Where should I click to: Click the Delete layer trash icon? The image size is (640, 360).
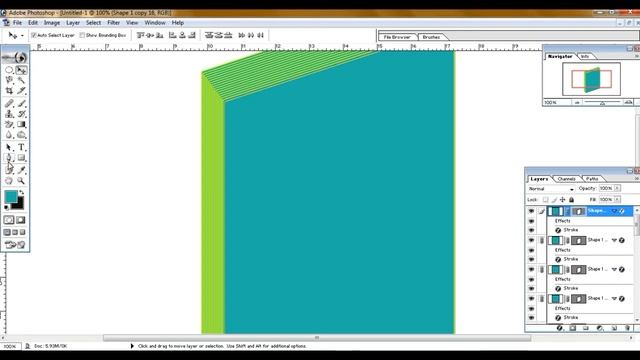tap(628, 328)
